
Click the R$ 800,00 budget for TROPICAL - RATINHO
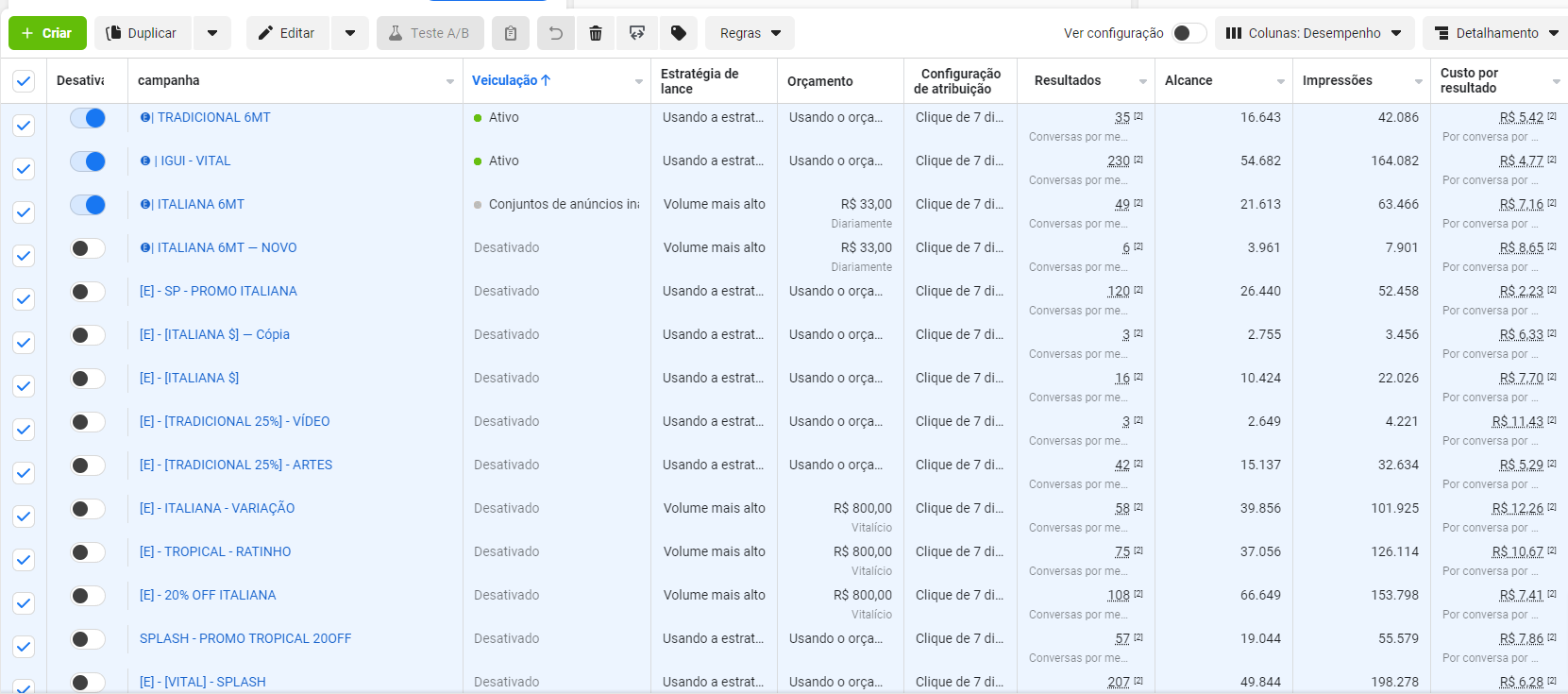coord(863,551)
